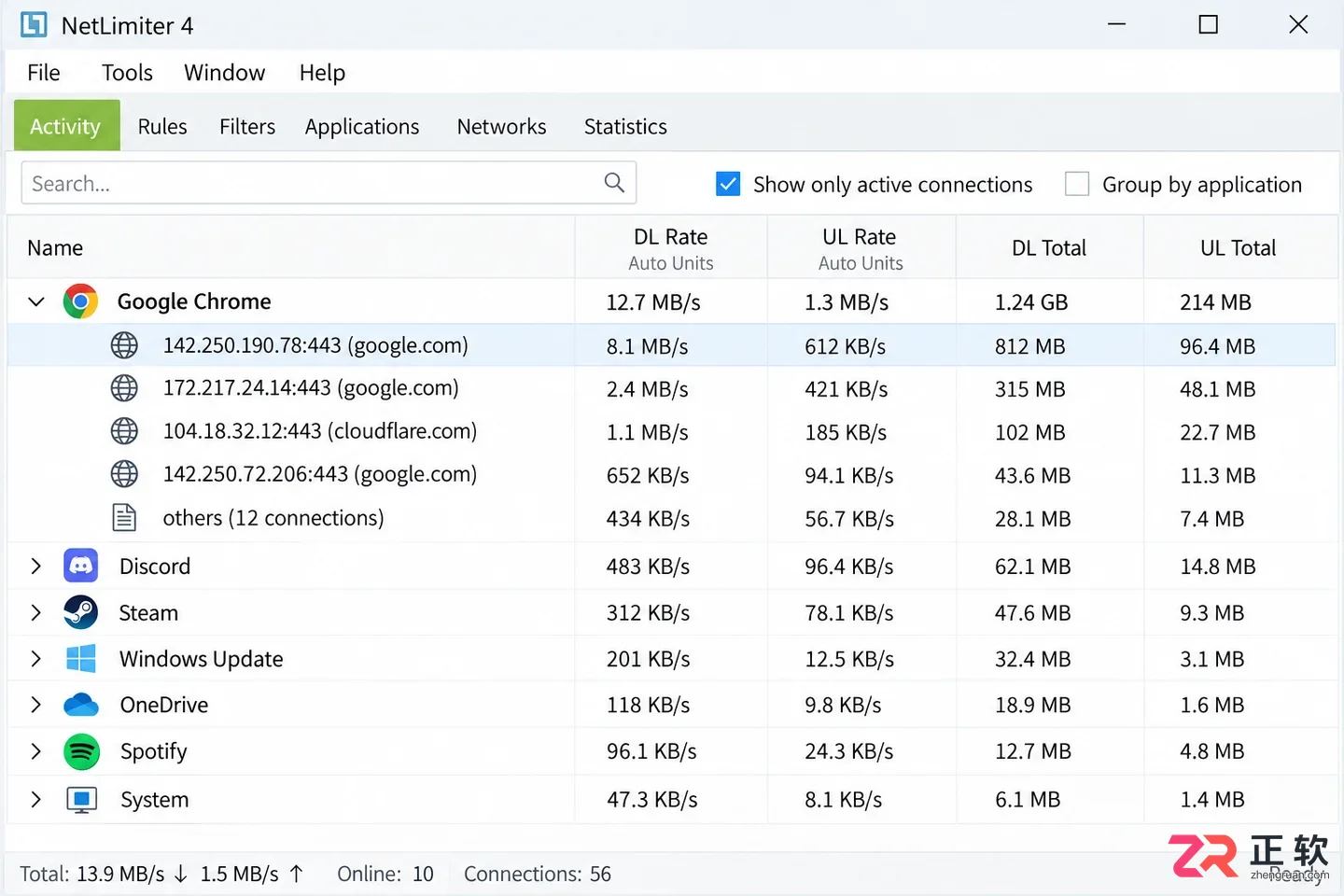1344x896 pixels.
Task: Enable Group by application checkbox
Action: point(1077,184)
